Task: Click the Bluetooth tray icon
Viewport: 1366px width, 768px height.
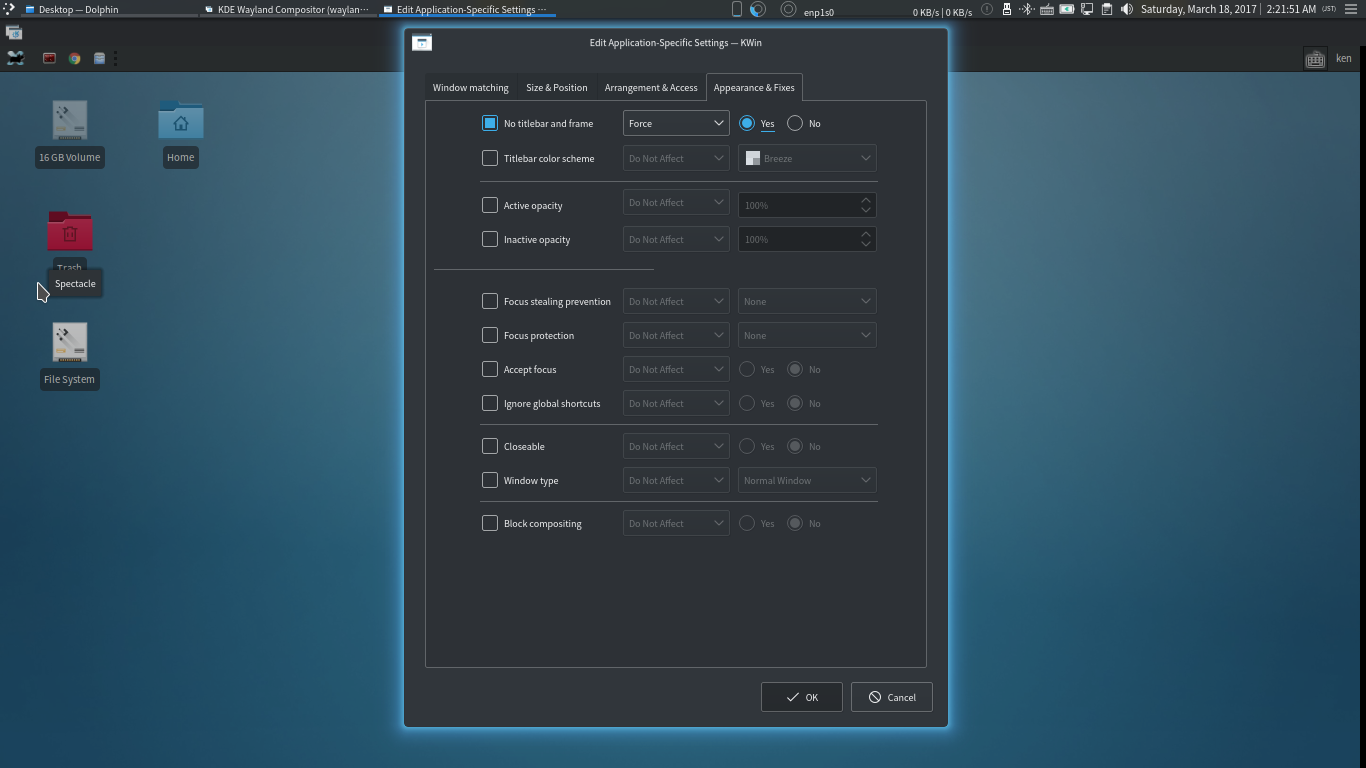Action: tap(1027, 9)
